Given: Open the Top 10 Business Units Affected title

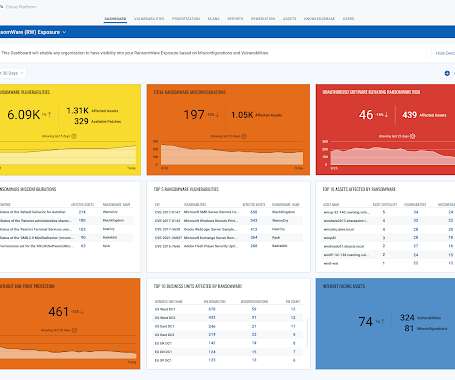Looking at the screenshot, I should [x=198, y=286].
